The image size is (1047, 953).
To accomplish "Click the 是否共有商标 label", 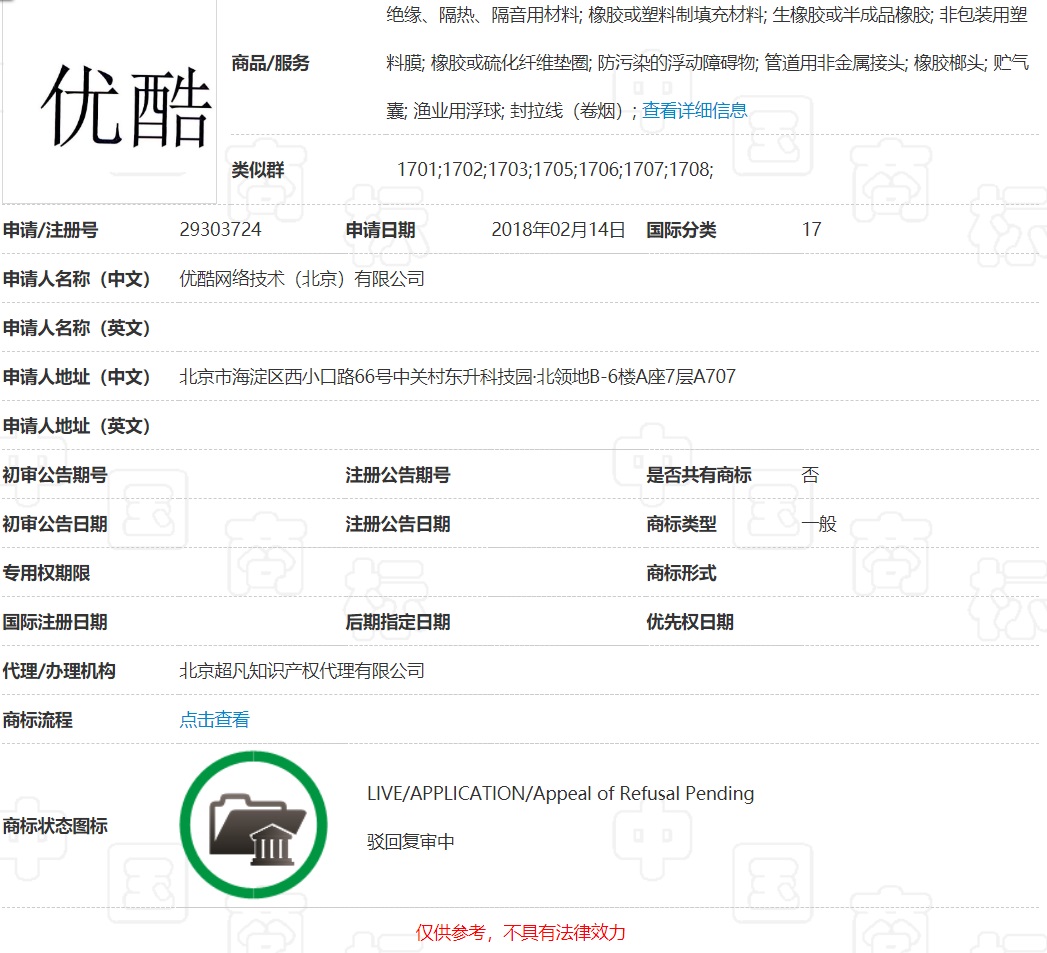I will [x=699, y=475].
